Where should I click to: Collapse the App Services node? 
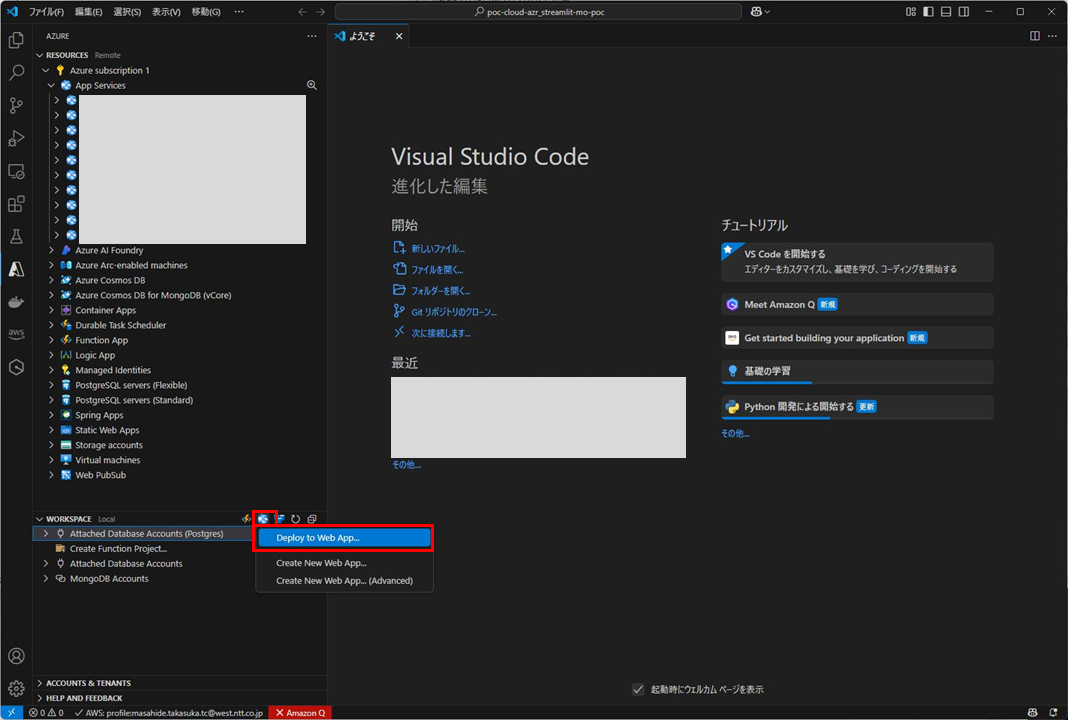pyautogui.click(x=51, y=85)
